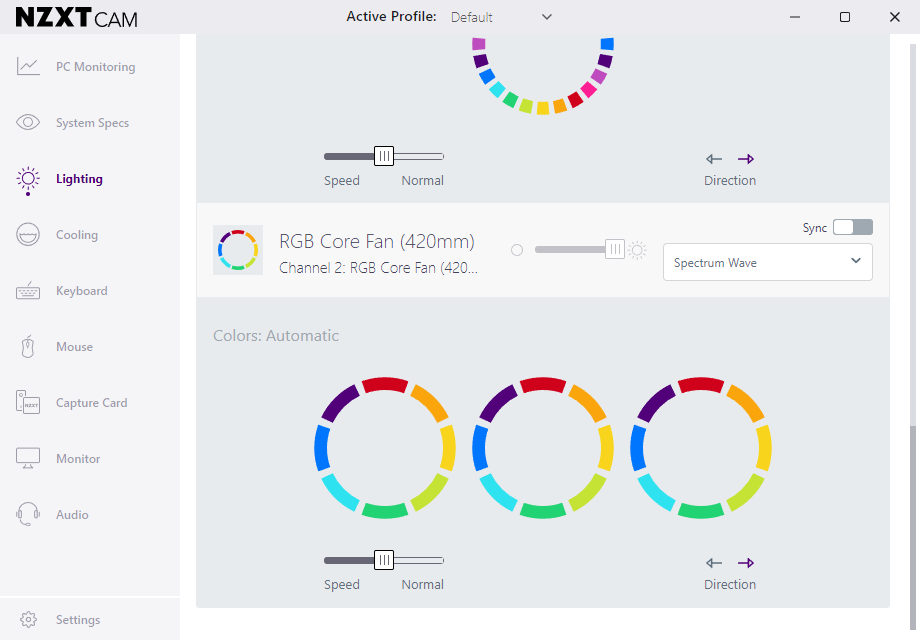Open System Specs section
The width and height of the screenshot is (920, 640).
(x=92, y=123)
